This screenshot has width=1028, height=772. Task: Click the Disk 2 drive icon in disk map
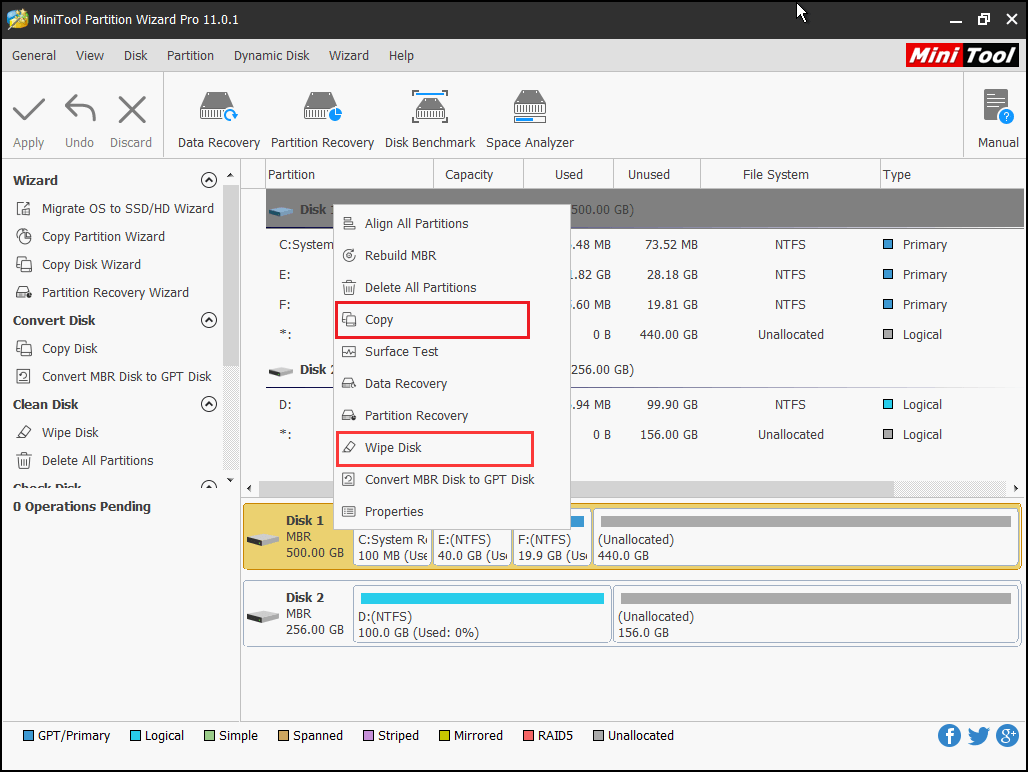(263, 617)
